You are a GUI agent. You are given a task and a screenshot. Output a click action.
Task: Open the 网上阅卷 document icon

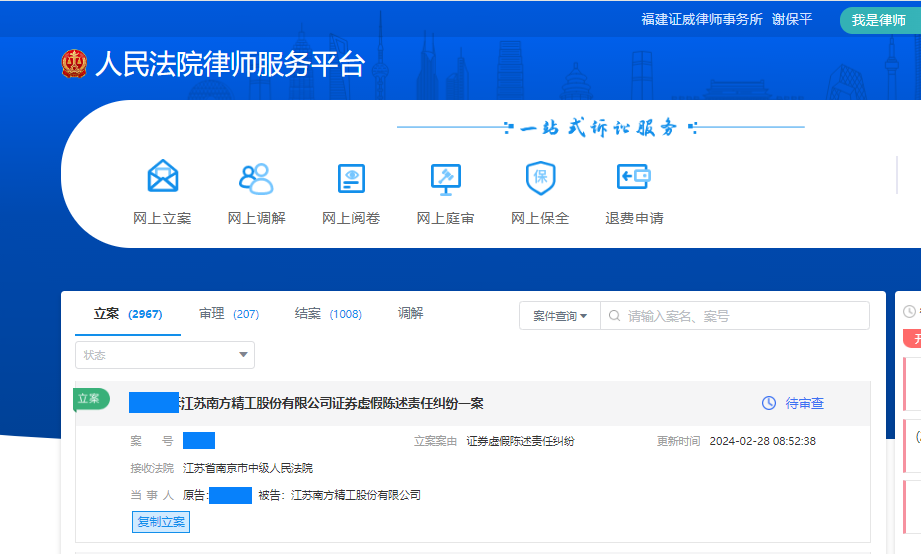click(x=351, y=179)
